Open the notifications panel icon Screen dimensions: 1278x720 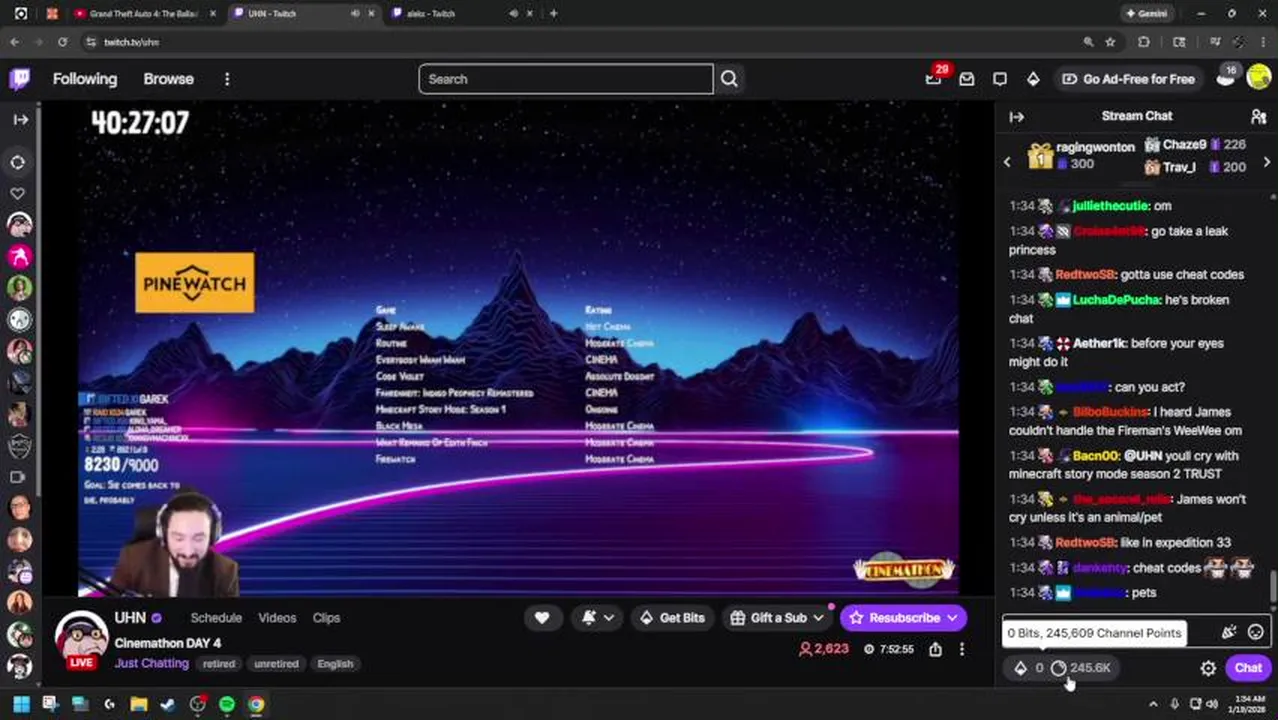(x=1000, y=79)
